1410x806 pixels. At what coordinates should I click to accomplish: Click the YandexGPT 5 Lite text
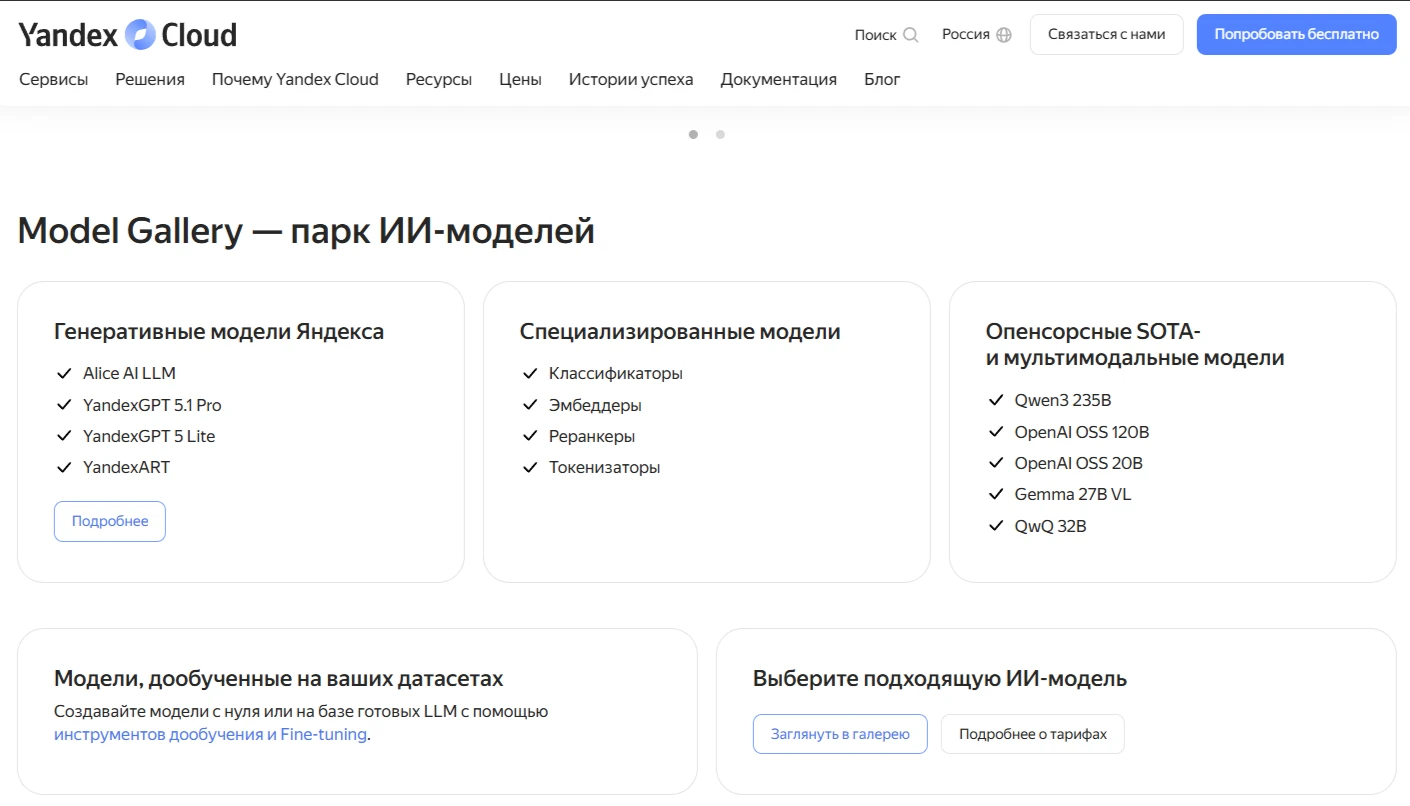149,436
